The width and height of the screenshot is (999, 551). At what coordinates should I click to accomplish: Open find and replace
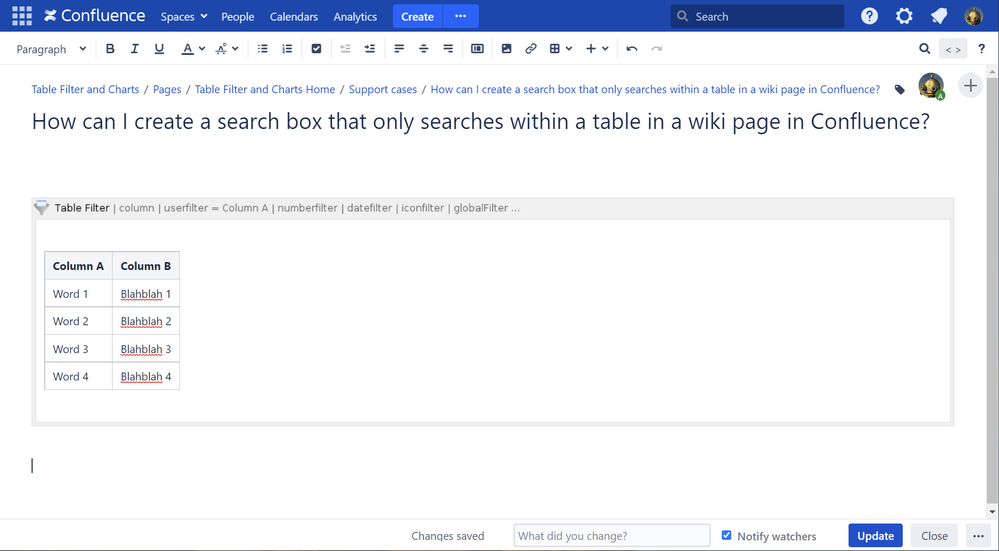click(x=924, y=48)
